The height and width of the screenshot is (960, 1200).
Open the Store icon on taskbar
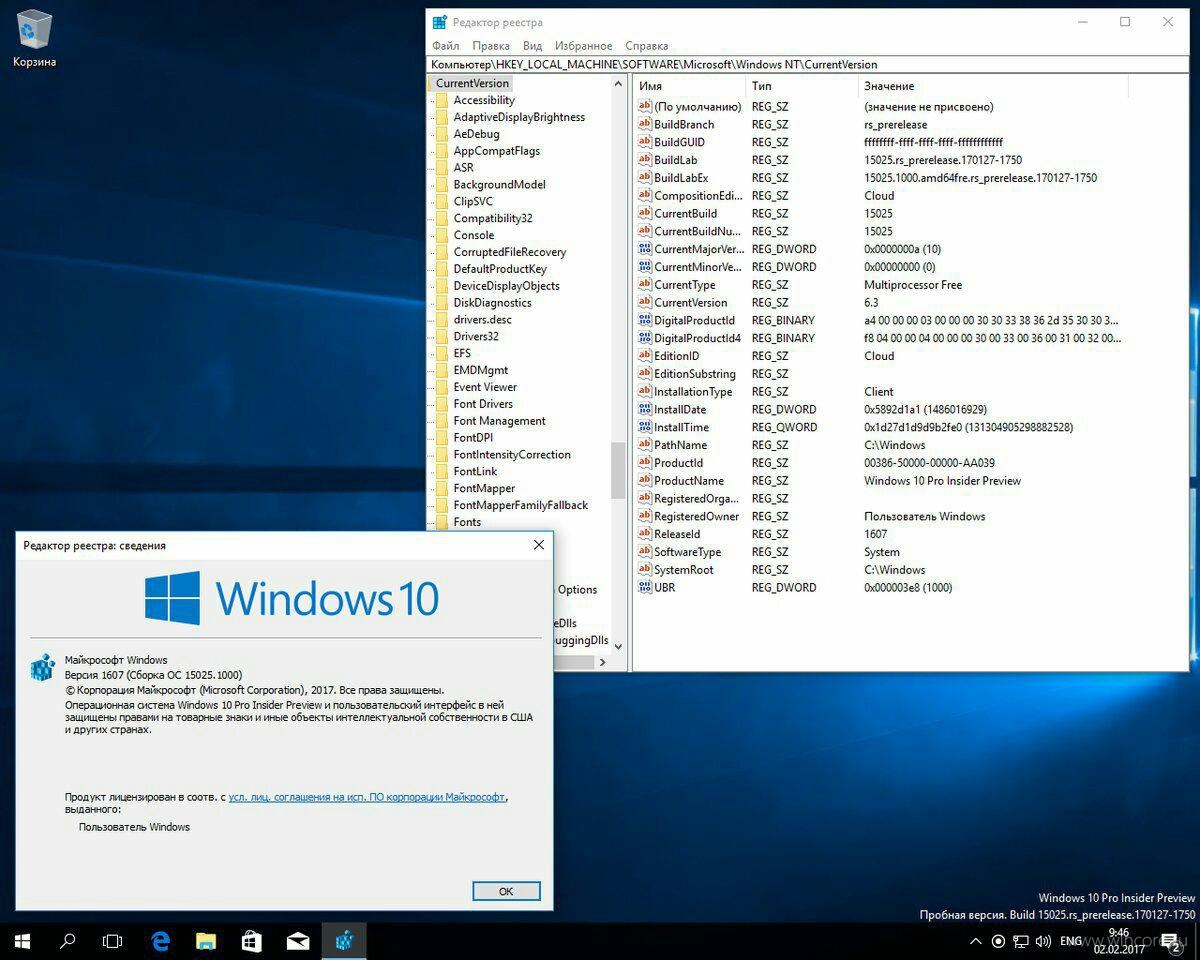252,941
